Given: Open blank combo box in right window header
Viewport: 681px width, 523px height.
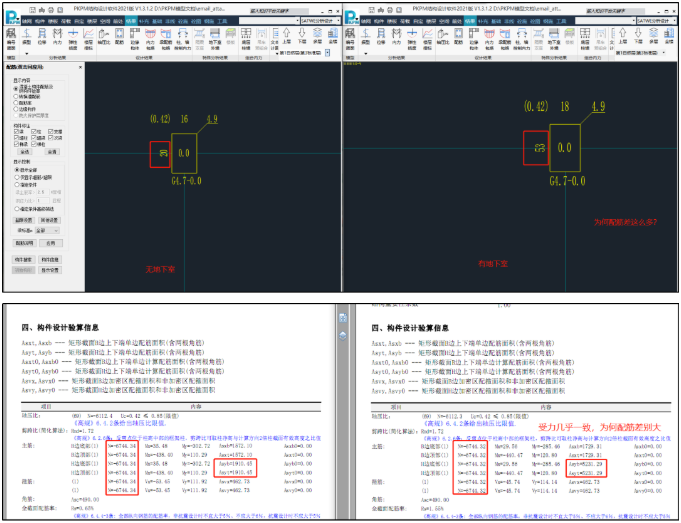Looking at the screenshot, I should tap(605, 20).
